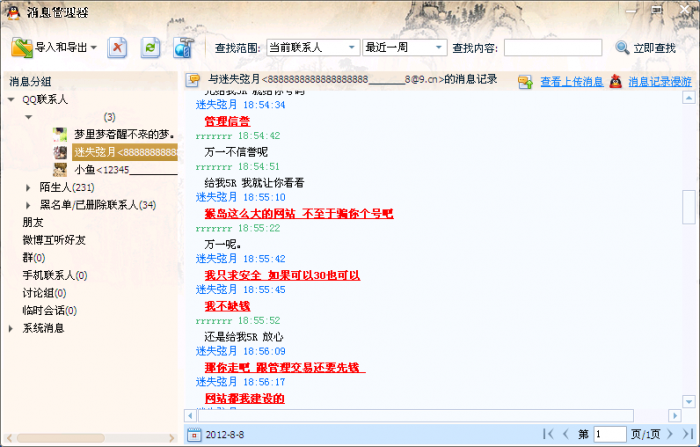Click the search content input field
The image size is (700, 447).
(553, 47)
